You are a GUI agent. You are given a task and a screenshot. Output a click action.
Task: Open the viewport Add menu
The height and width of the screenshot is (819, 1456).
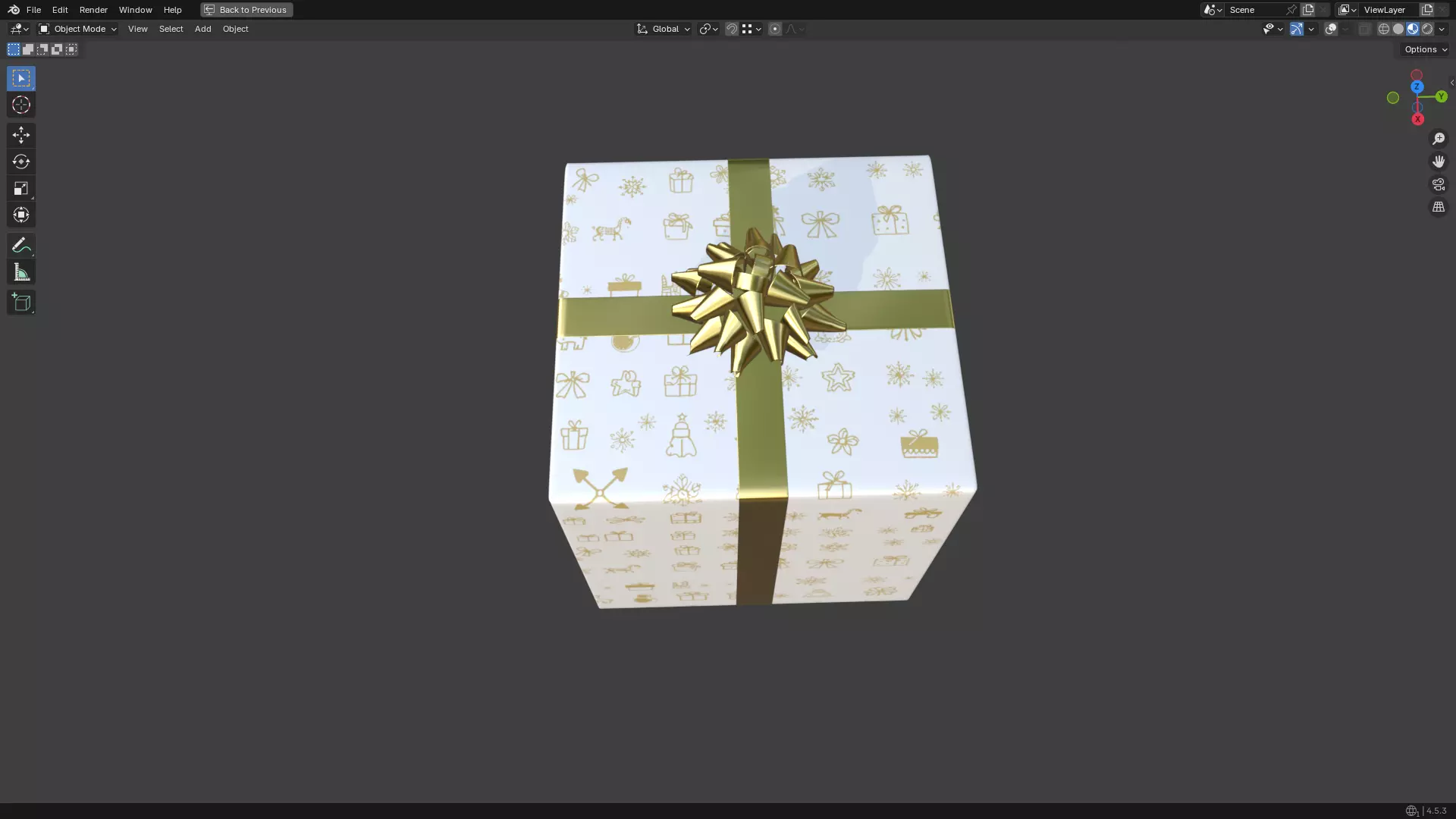202,29
